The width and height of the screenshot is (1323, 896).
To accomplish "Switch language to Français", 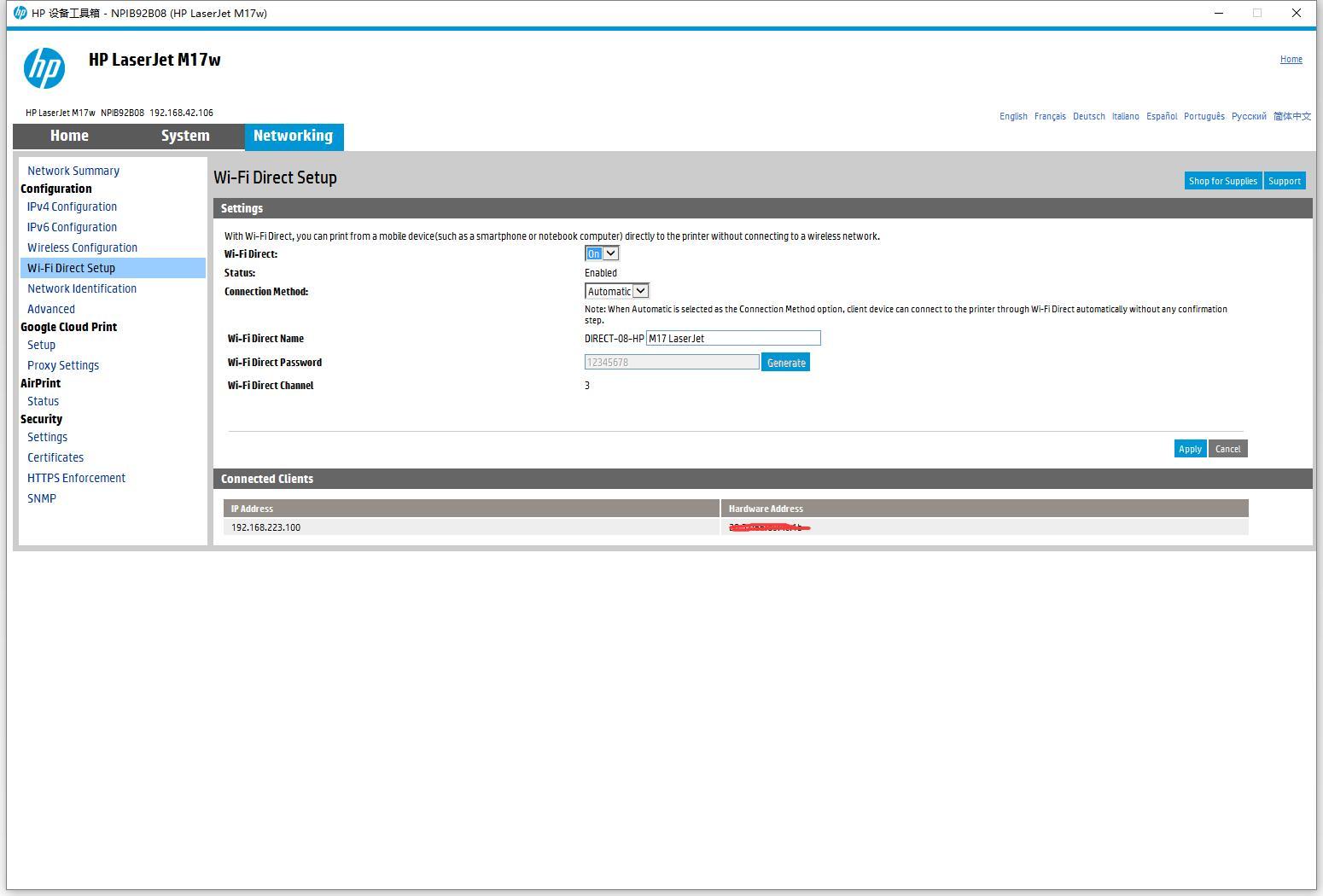I will tap(1050, 116).
